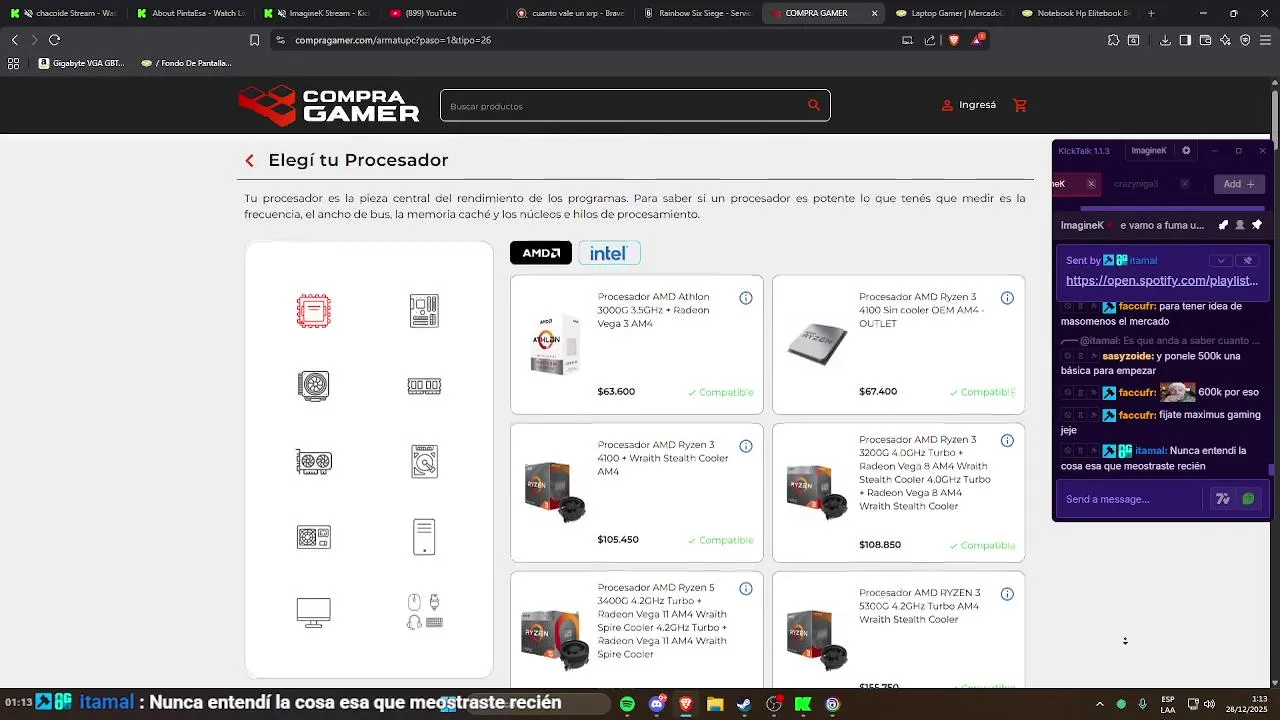Open emote picker in KickTalk message box
The height and width of the screenshot is (720, 1280).
click(x=1223, y=499)
